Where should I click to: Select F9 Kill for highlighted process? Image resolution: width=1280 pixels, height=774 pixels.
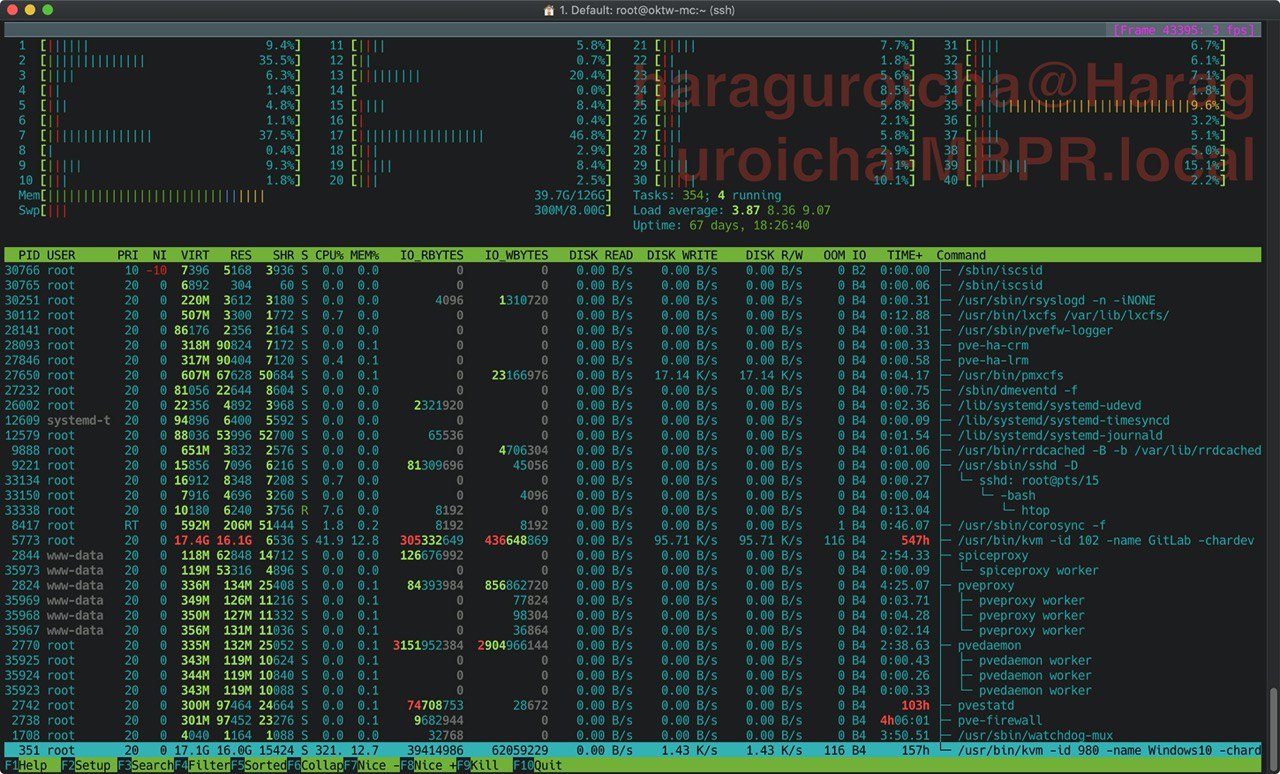tap(478, 765)
